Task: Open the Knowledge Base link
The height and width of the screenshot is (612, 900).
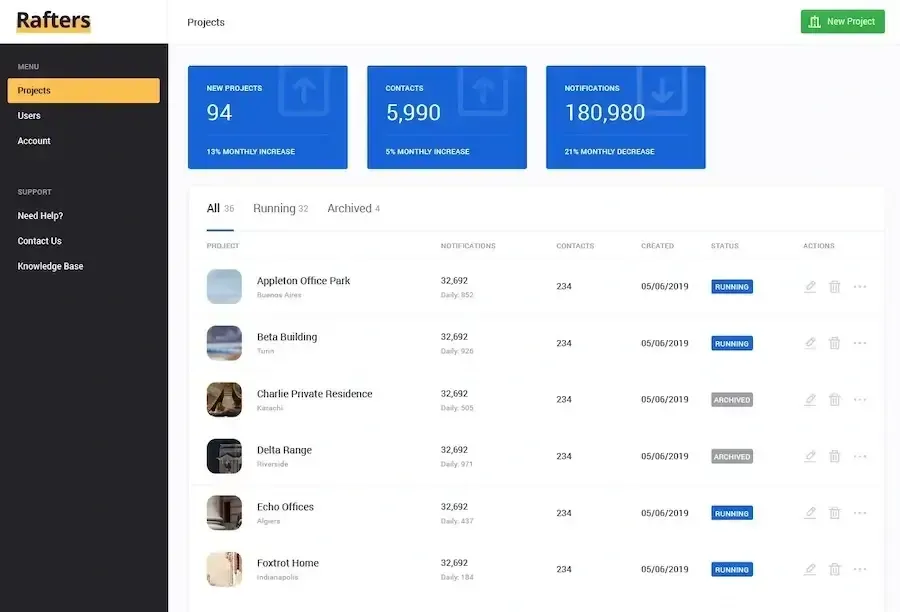Action: 50,267
